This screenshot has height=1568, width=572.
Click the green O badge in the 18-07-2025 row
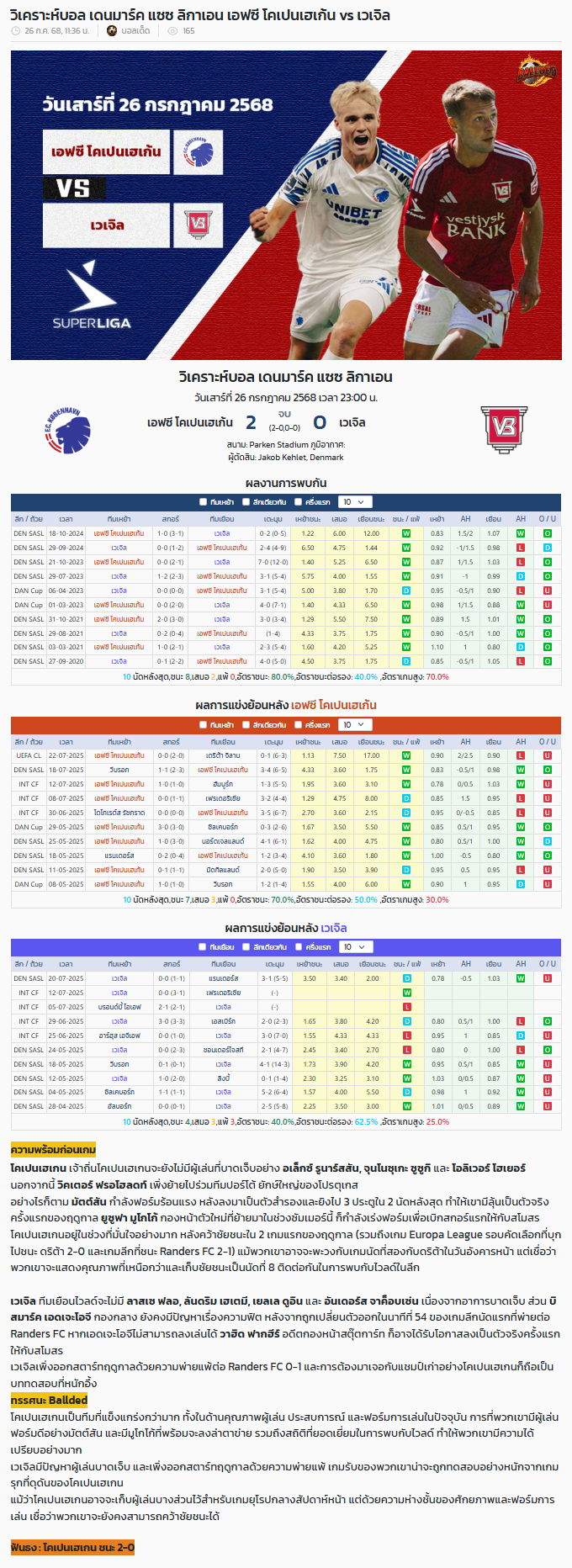click(x=548, y=770)
